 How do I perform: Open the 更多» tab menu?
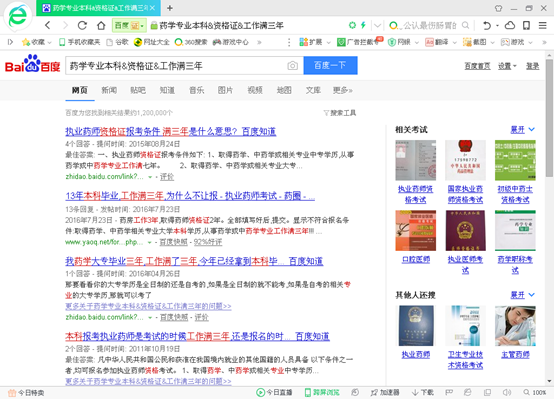click(342, 90)
